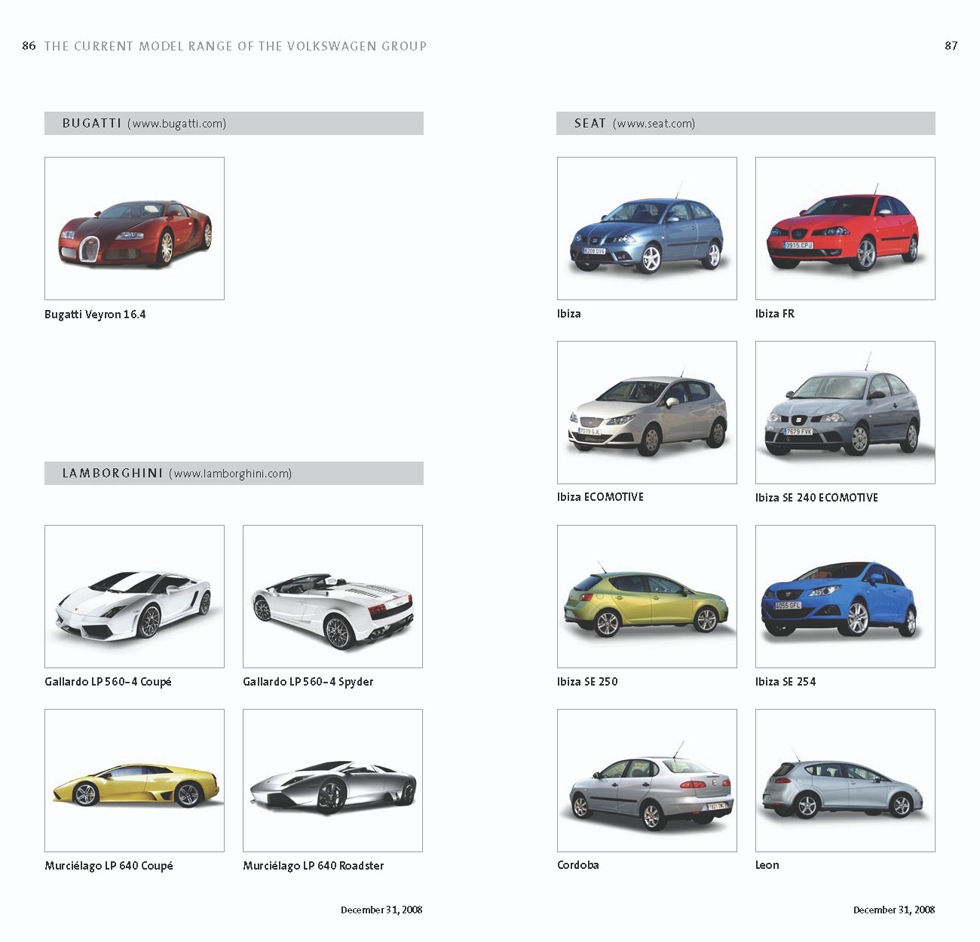Click the yellow Murciélago LP 640 Coupé picture
The width and height of the screenshot is (980, 942).
click(x=134, y=781)
